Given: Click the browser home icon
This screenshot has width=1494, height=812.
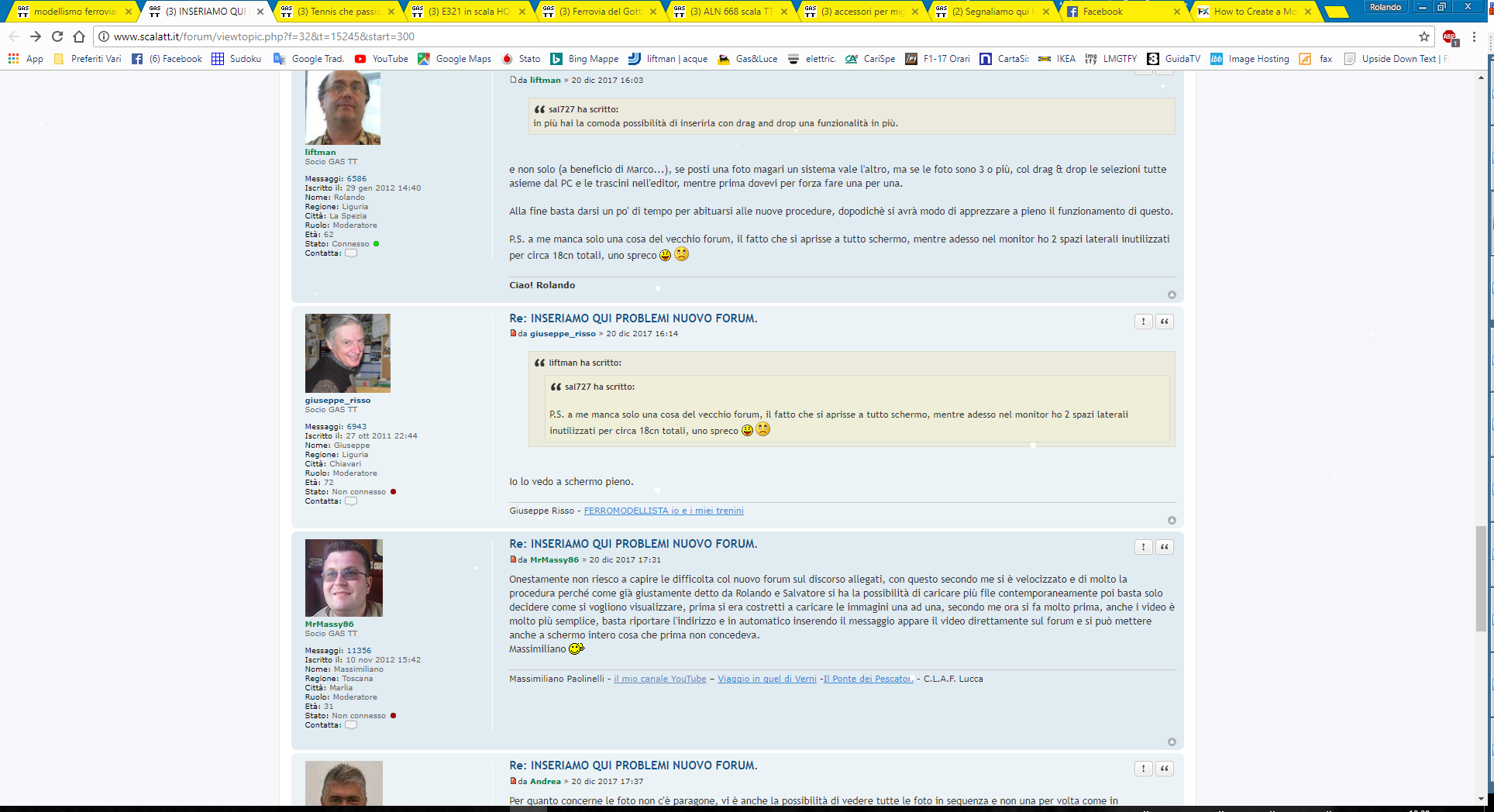Looking at the screenshot, I should tap(79, 36).
